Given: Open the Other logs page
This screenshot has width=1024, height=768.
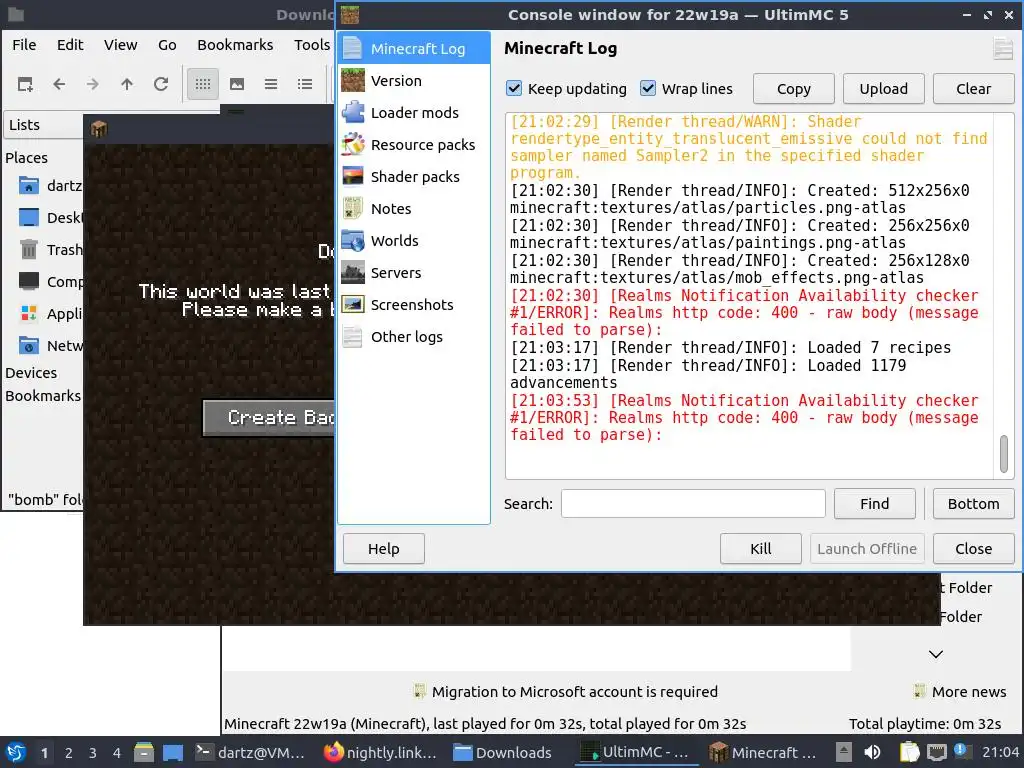Looking at the screenshot, I should click(x=413, y=337).
